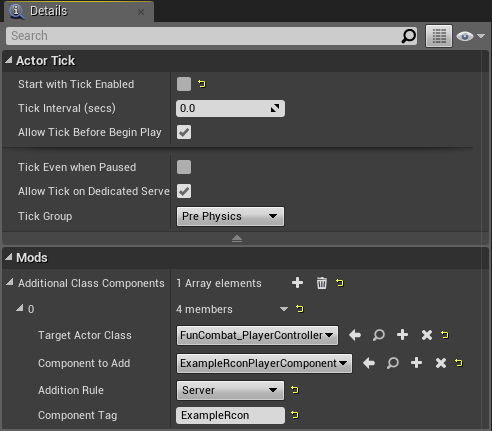Image resolution: width=492 pixels, height=431 pixels.
Task: Click the Component Tag label
Action: [x=77, y=415]
